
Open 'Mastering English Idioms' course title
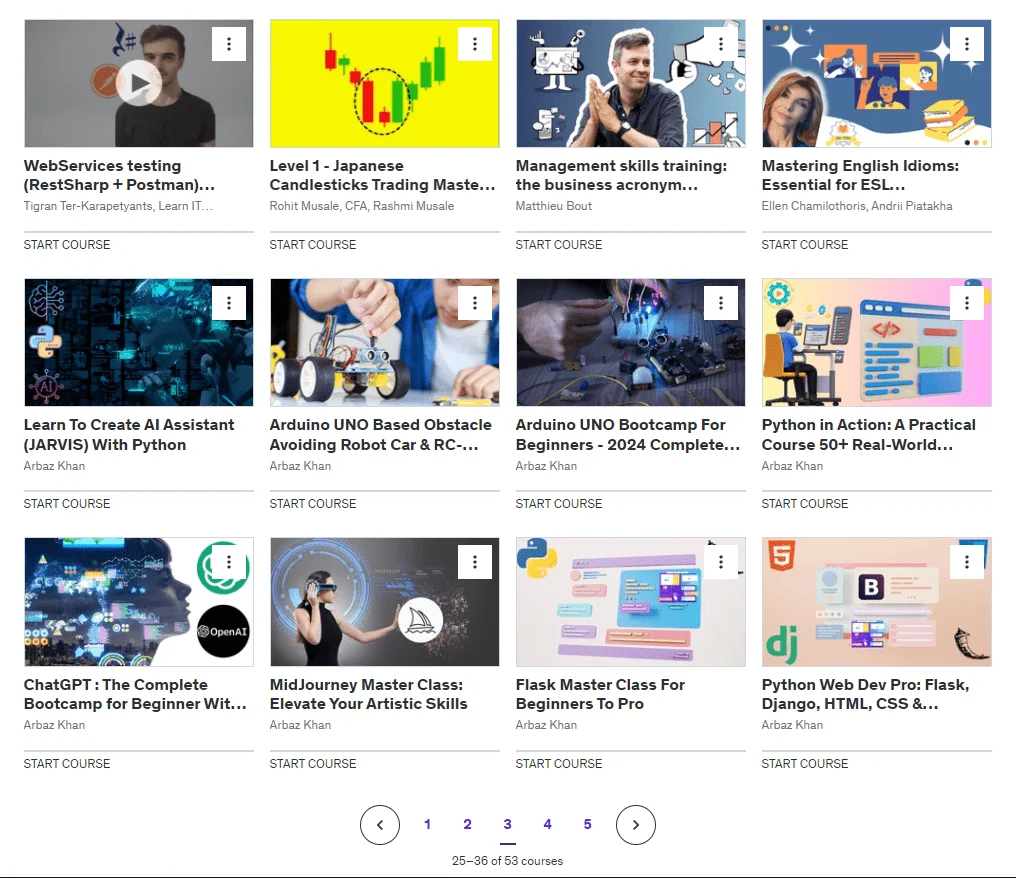click(x=860, y=175)
